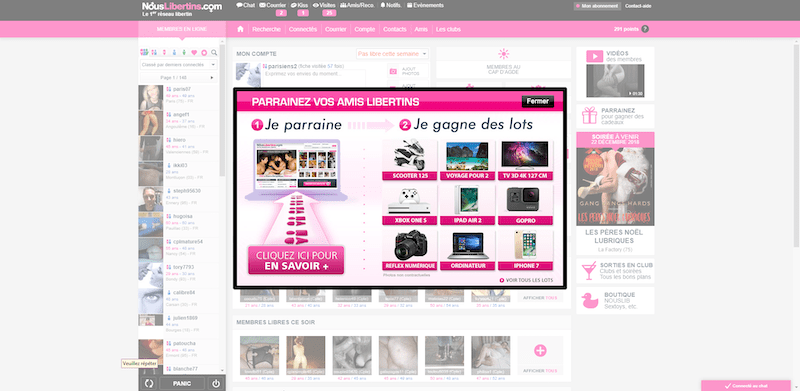Filter online members by pink heart icon
The image size is (800, 391).
pos(194,53)
